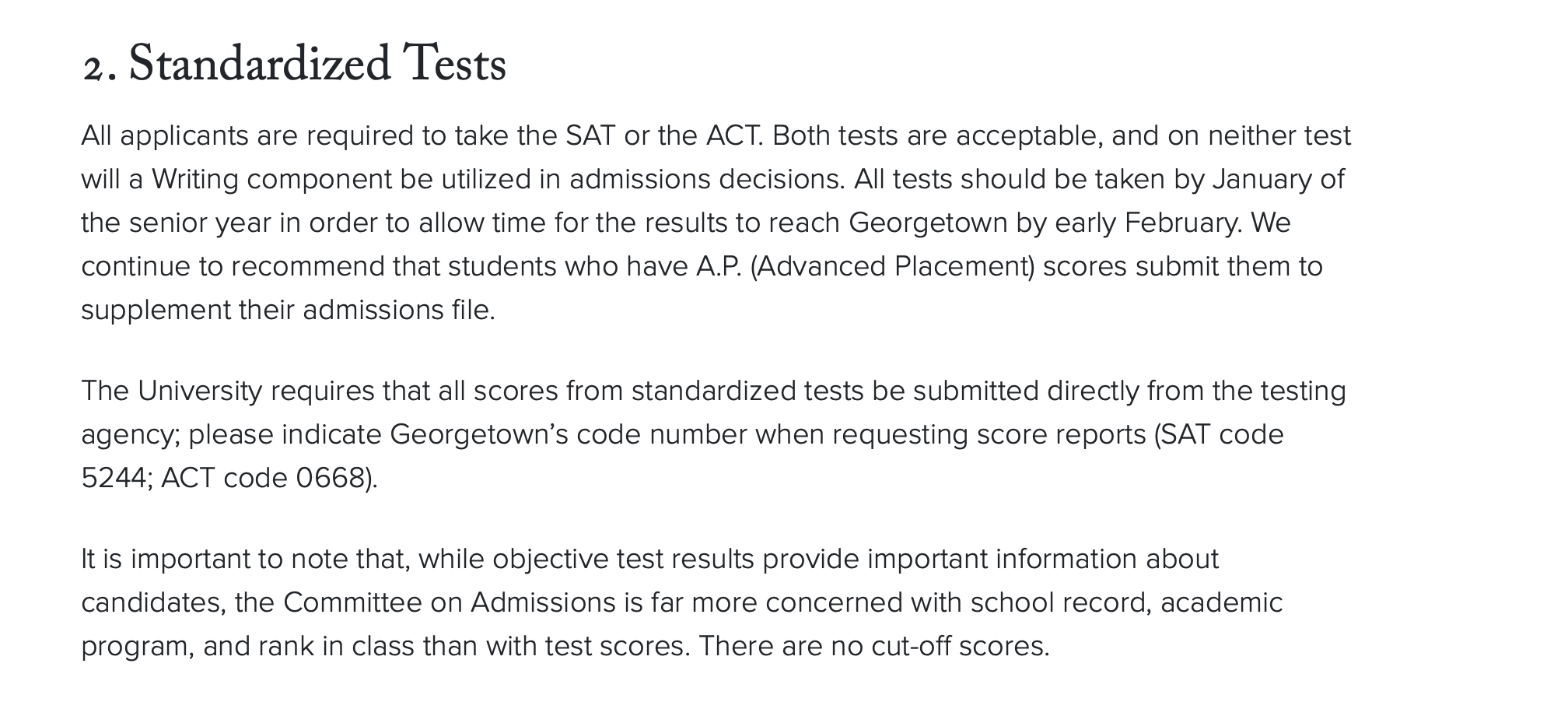
Task: Click the ACT code number 0668
Action: [330, 478]
